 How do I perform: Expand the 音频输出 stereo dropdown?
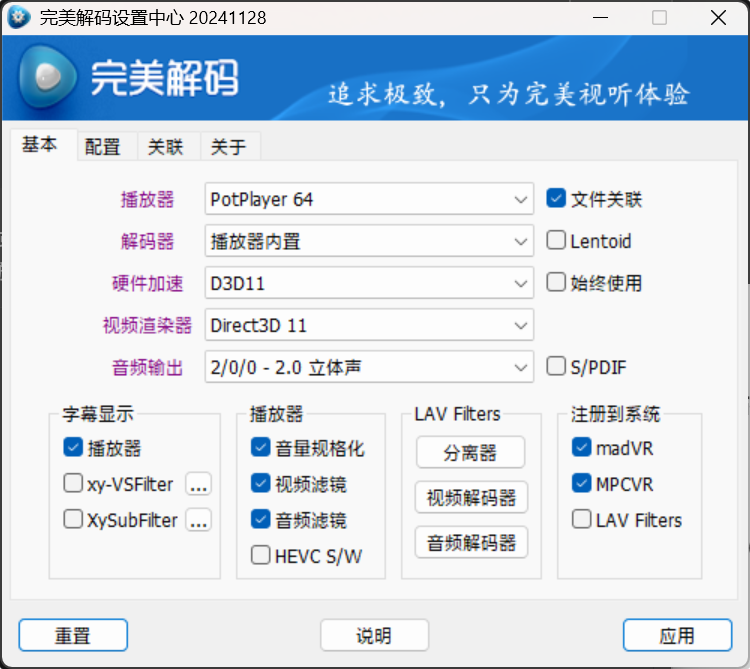point(368,367)
